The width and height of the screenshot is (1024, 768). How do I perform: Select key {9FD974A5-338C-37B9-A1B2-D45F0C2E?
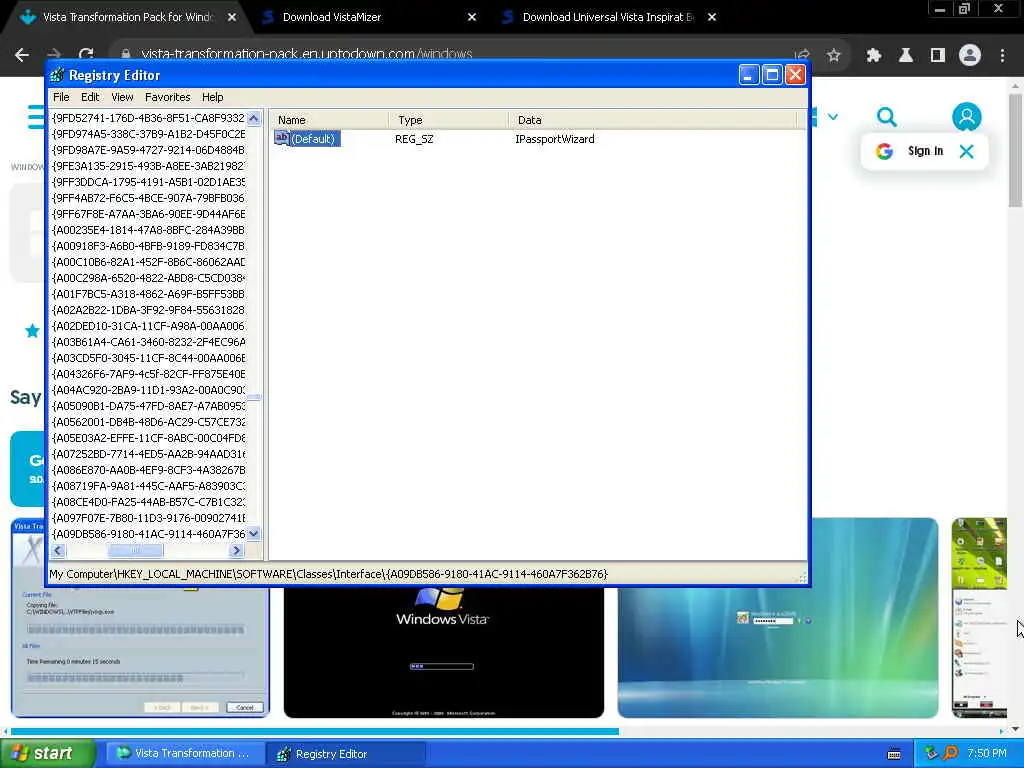pyautogui.click(x=148, y=134)
